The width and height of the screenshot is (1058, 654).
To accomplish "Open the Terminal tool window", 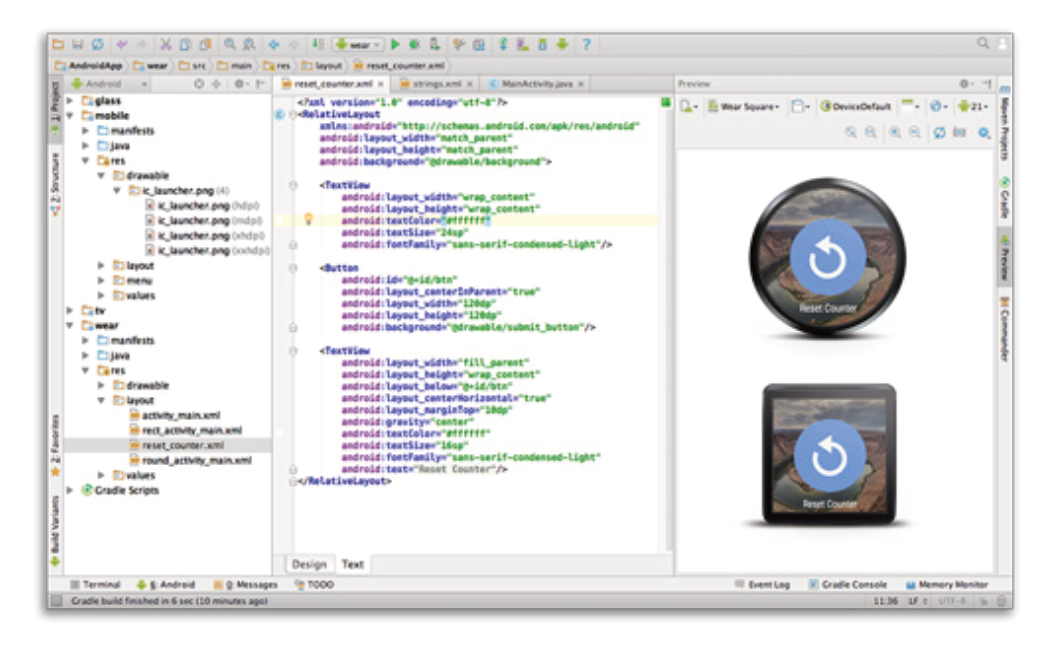I will point(95,584).
